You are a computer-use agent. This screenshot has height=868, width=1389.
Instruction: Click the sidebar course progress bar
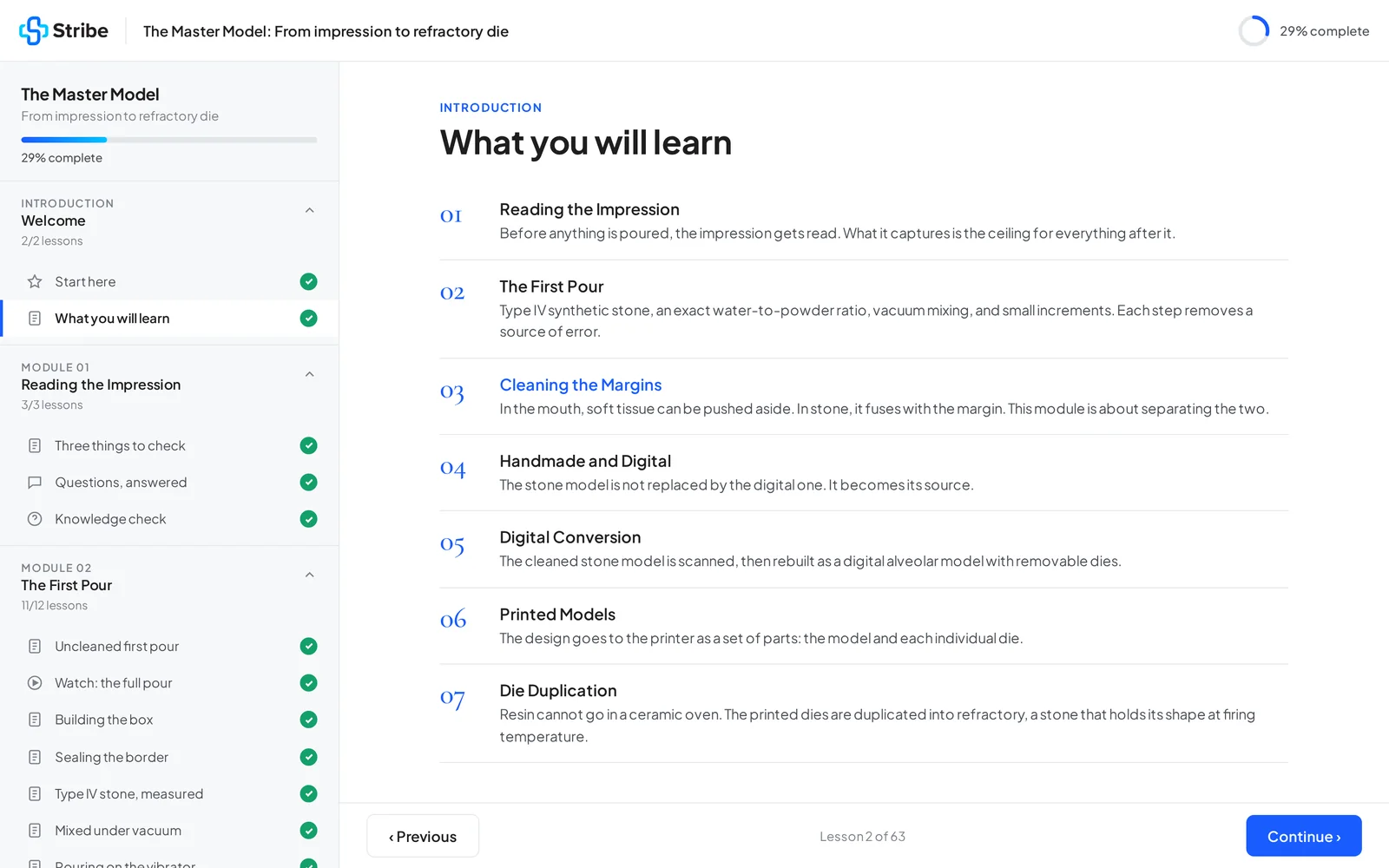[x=169, y=140]
